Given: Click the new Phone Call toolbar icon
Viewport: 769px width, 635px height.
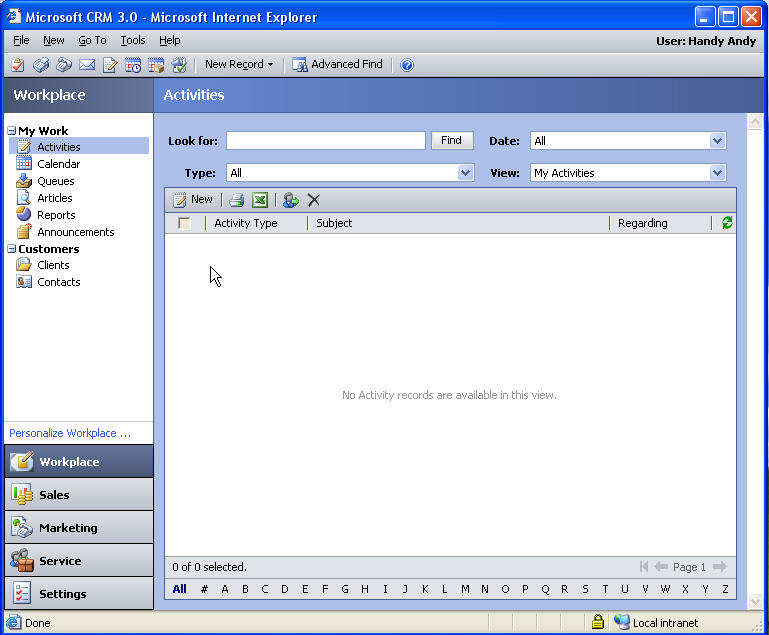Looking at the screenshot, I should click(x=64, y=65).
